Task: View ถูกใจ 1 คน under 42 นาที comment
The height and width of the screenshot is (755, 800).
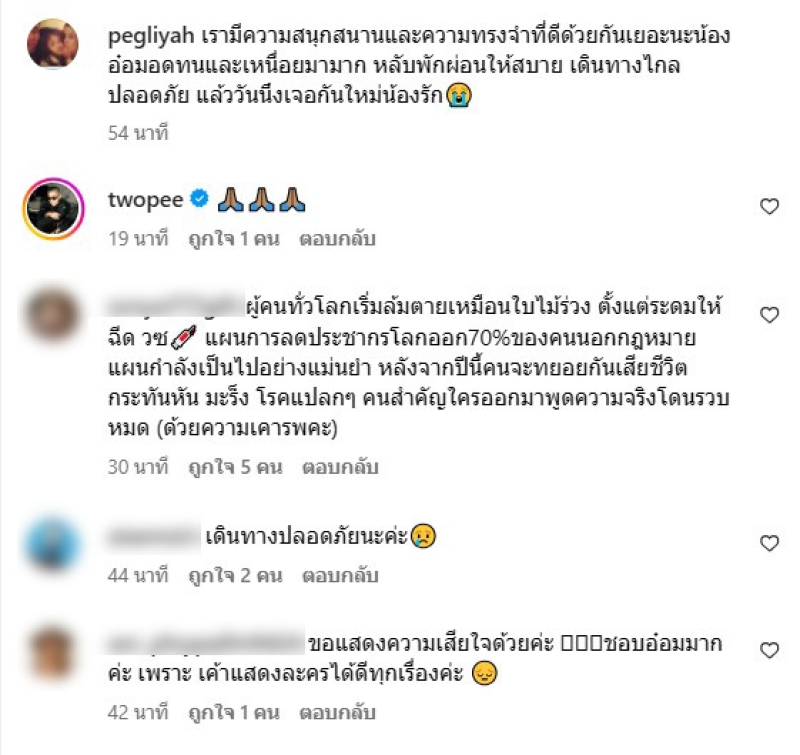Action: [x=234, y=712]
